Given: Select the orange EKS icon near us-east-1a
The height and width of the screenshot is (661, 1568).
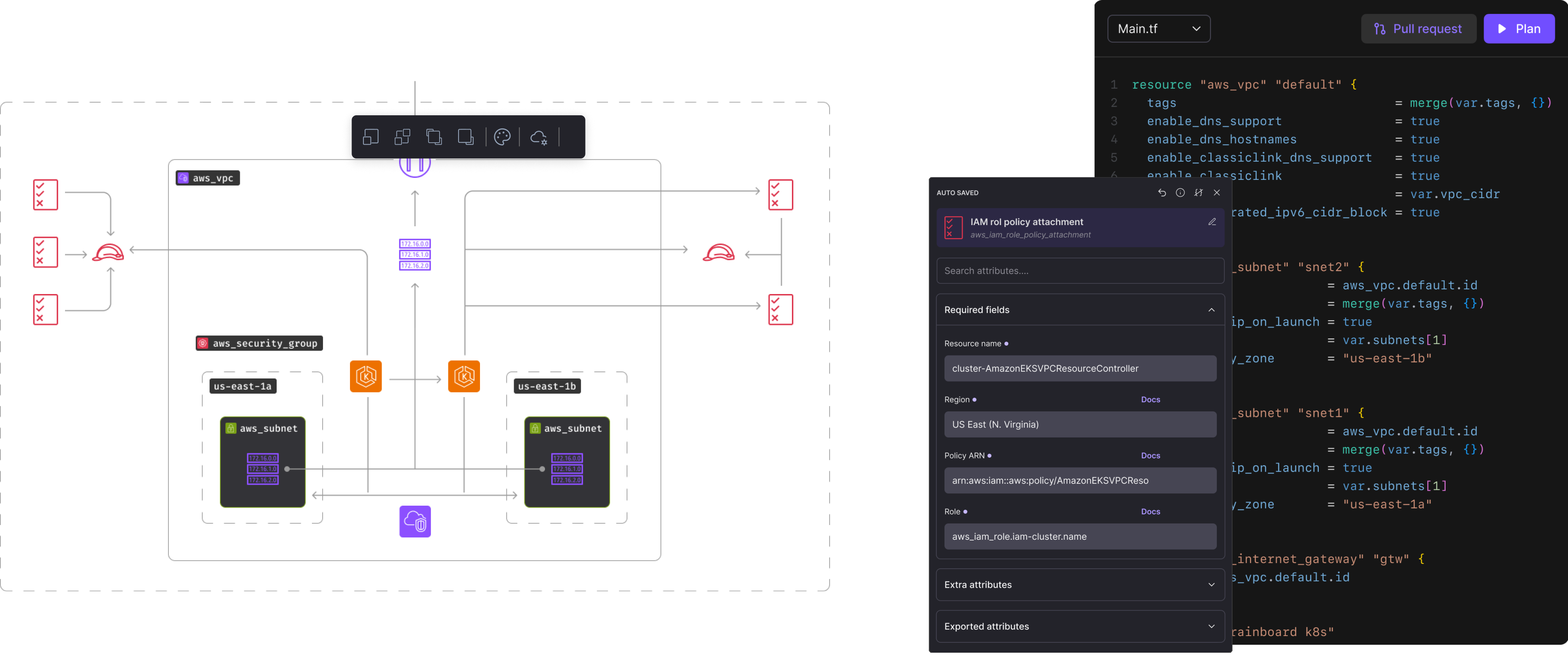Looking at the screenshot, I should point(366,376).
